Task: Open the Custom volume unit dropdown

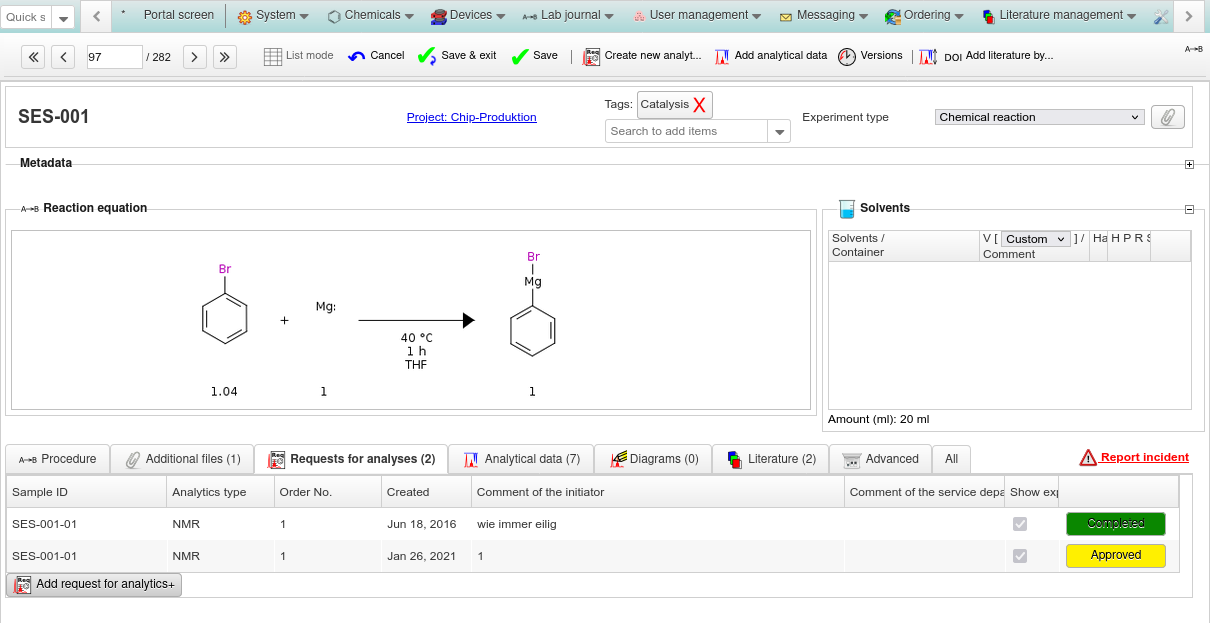Action: coord(1035,239)
